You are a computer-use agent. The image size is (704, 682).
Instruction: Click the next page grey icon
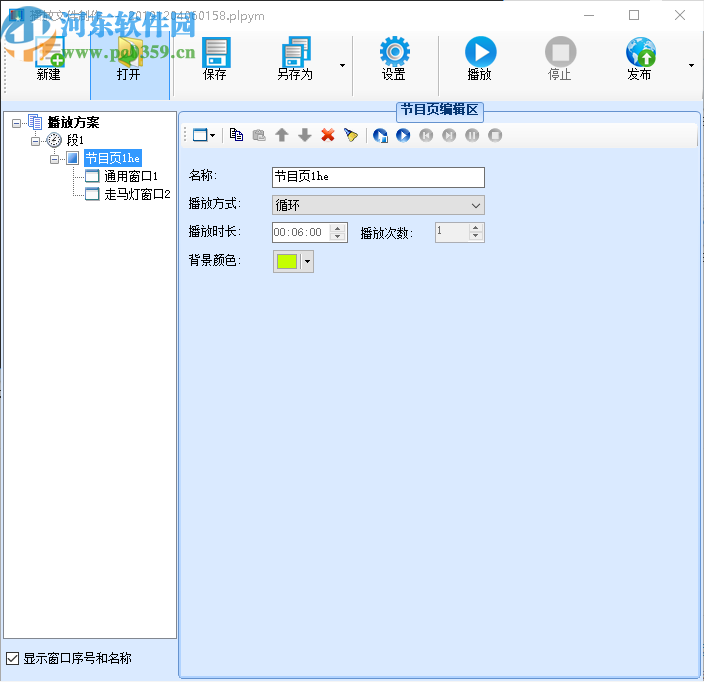point(449,135)
